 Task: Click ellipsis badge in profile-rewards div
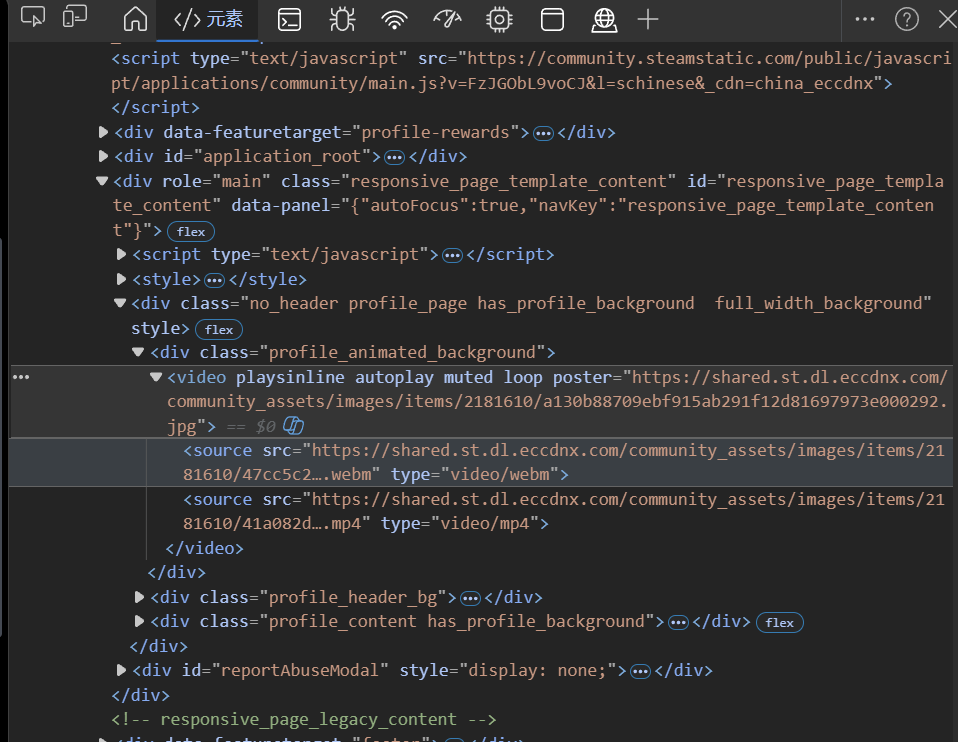pyautogui.click(x=543, y=133)
